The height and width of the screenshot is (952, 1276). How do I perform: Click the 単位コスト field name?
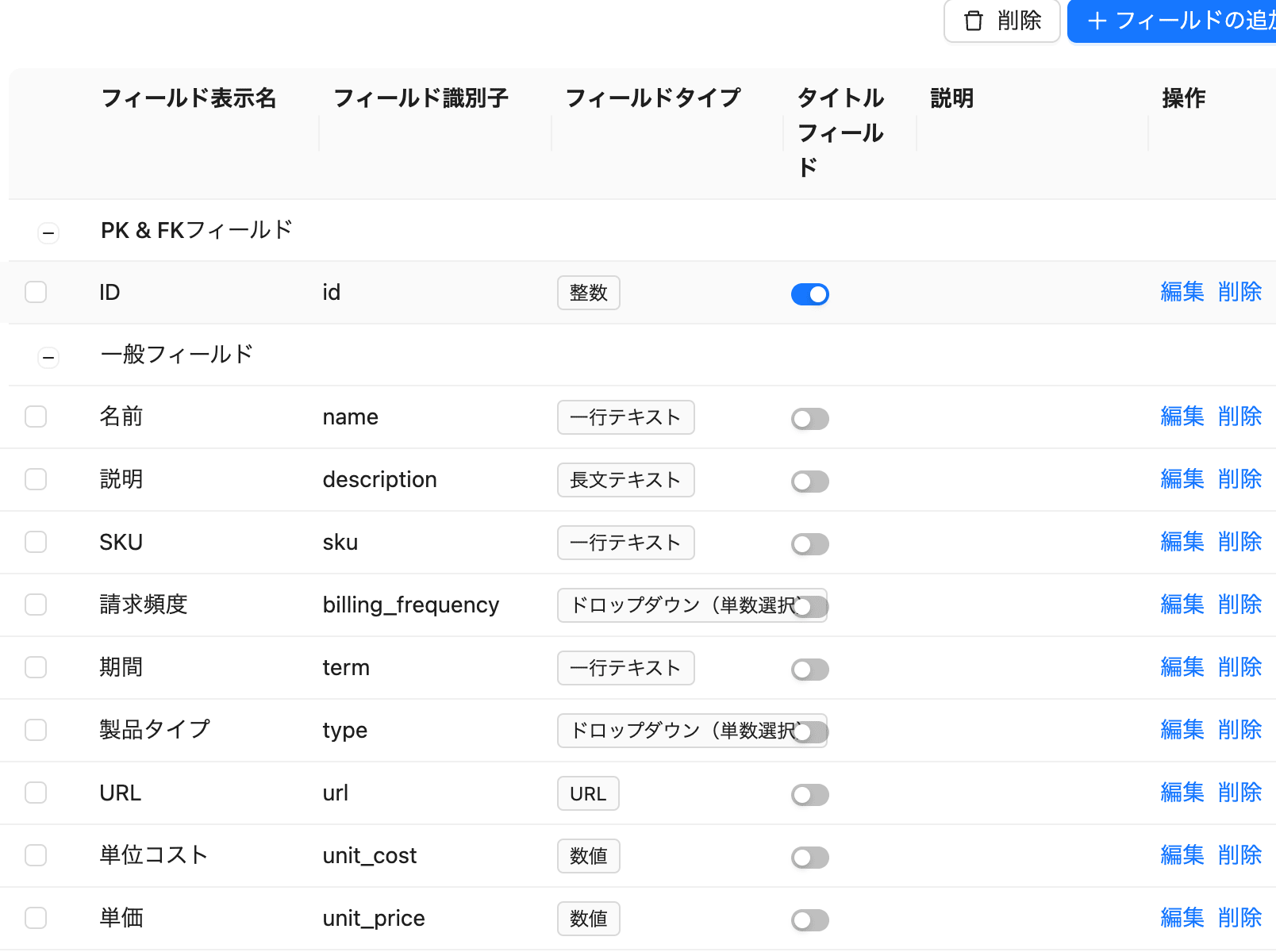coord(154,855)
